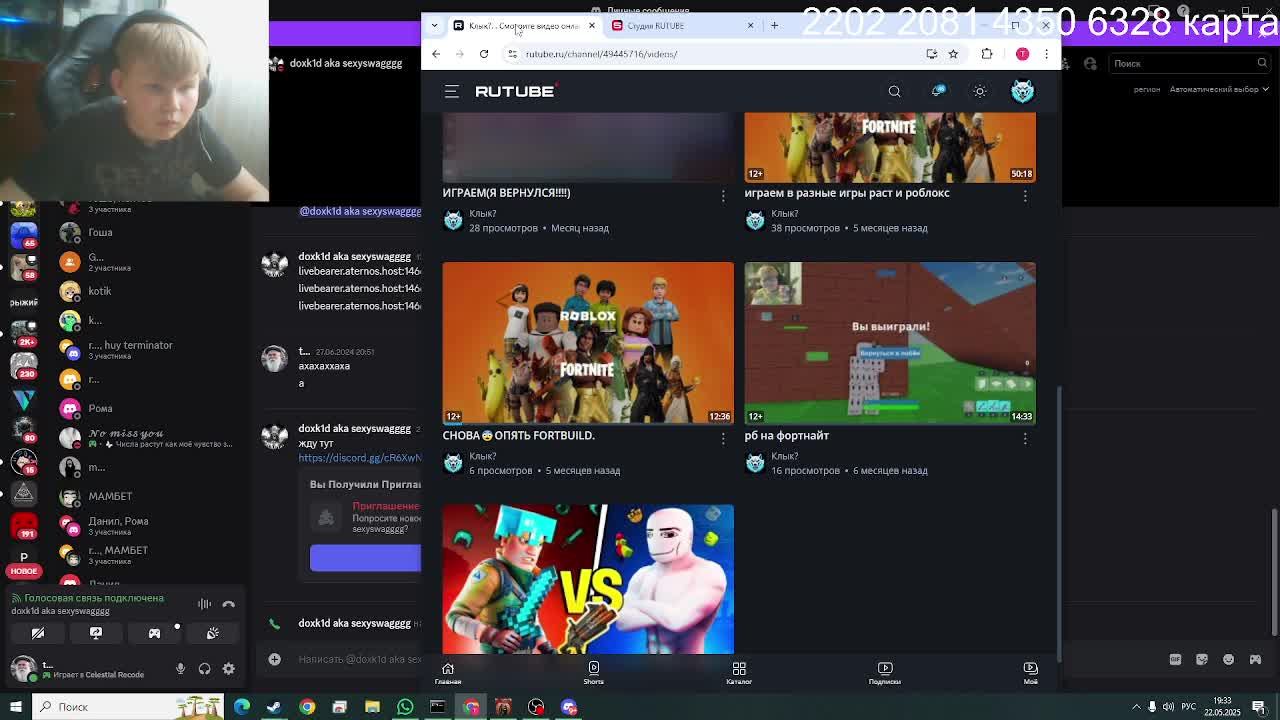Click the Discord plus attachment button

coord(274,659)
